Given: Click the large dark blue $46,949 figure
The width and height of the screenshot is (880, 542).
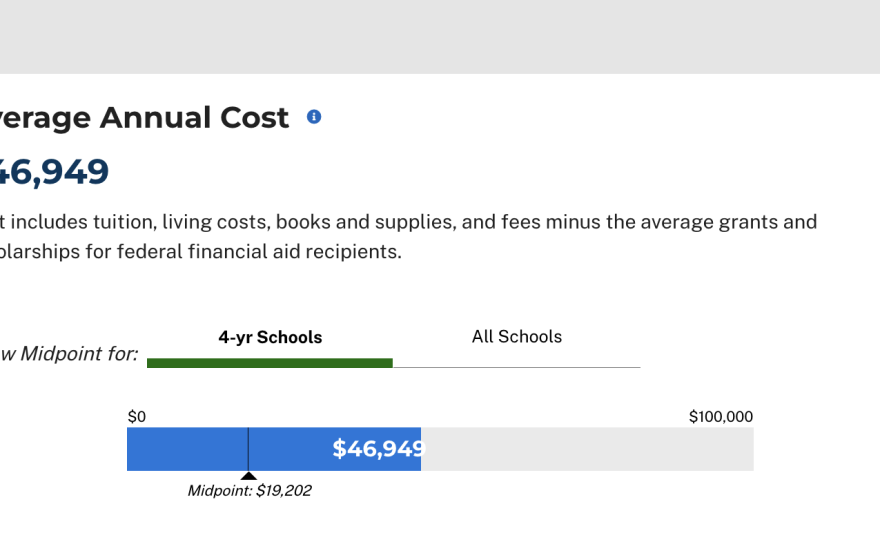Looking at the screenshot, I should point(54,172).
